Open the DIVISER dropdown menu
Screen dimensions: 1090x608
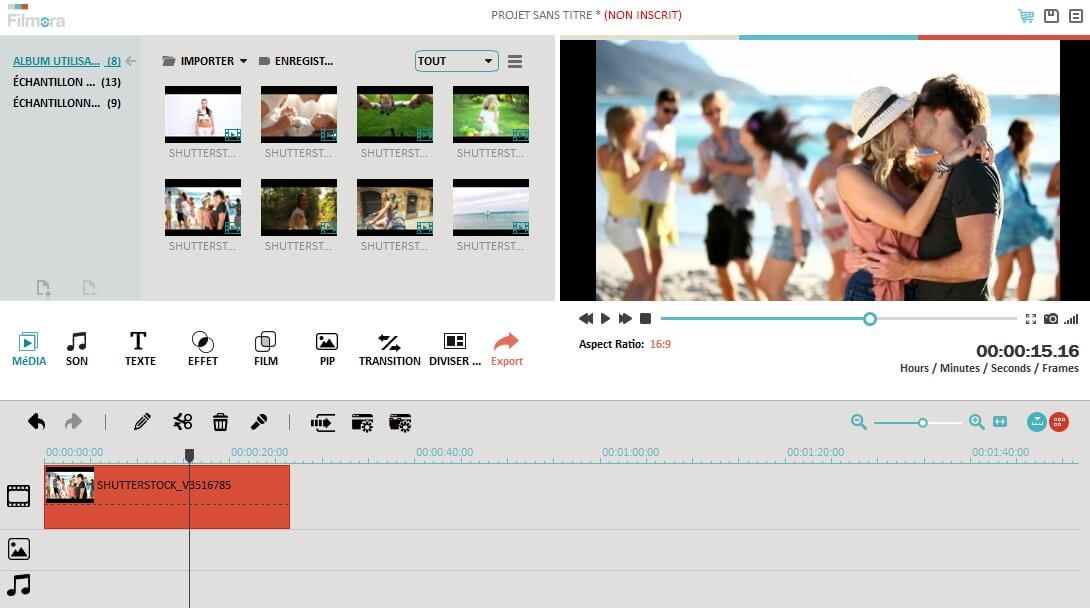455,348
